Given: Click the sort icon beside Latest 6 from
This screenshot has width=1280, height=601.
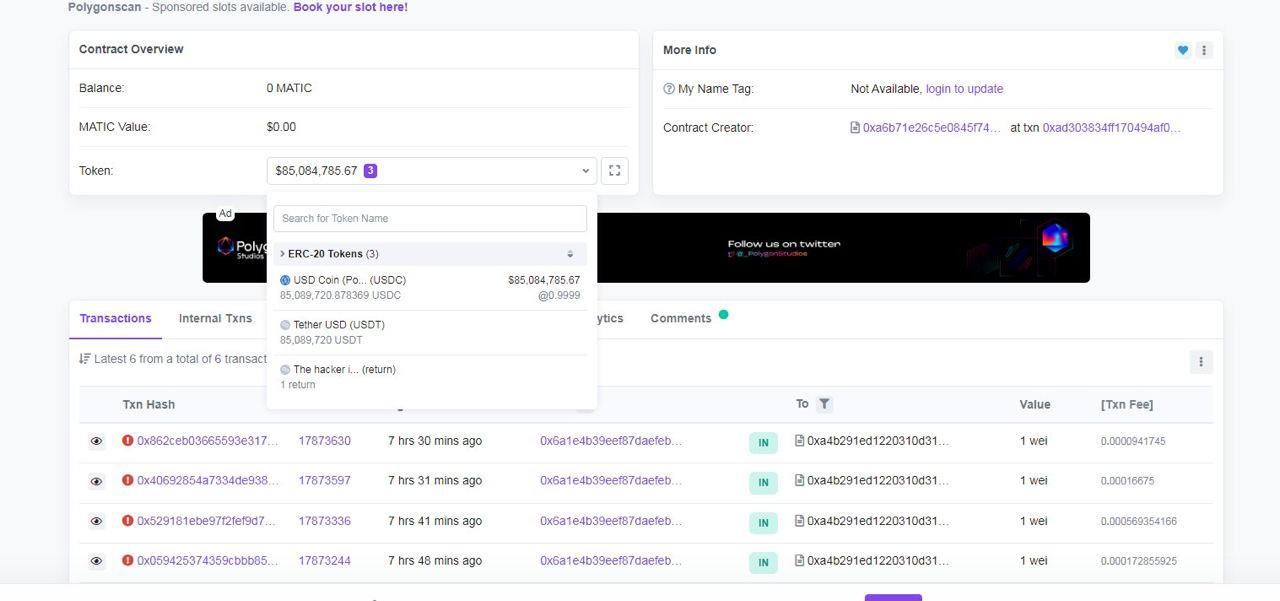Looking at the screenshot, I should pos(85,359).
